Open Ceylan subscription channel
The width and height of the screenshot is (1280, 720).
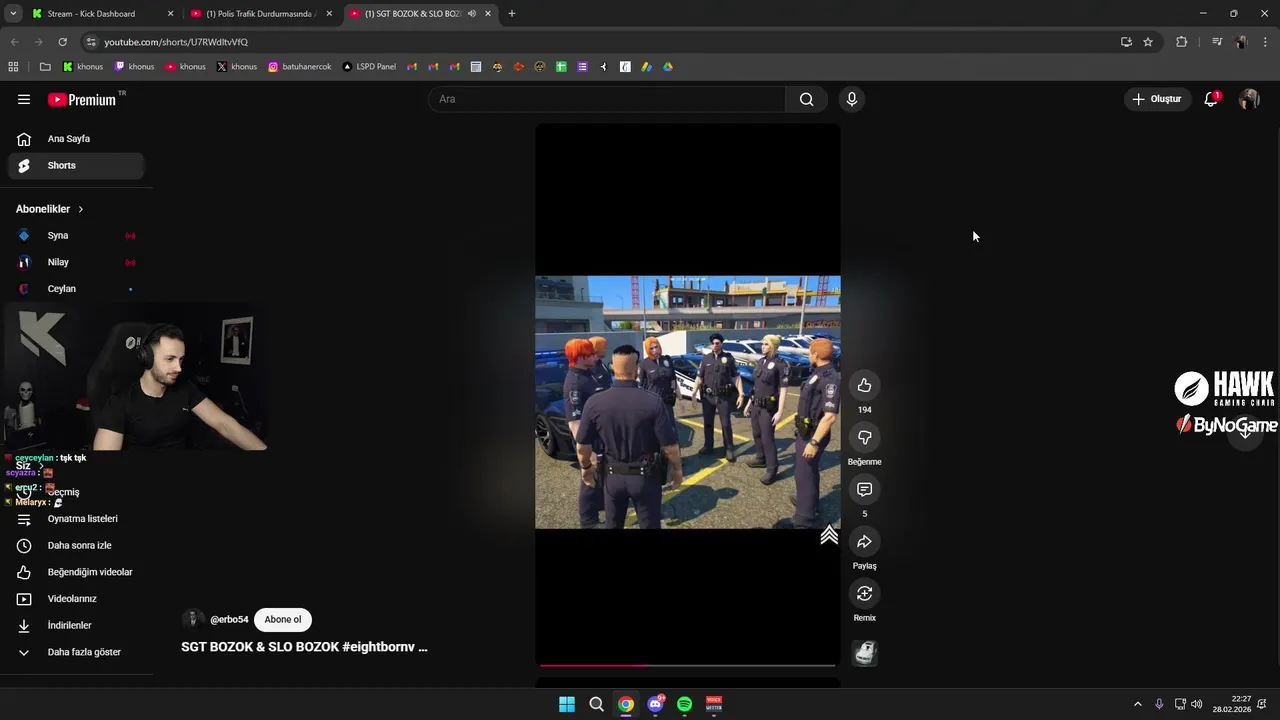76,289
